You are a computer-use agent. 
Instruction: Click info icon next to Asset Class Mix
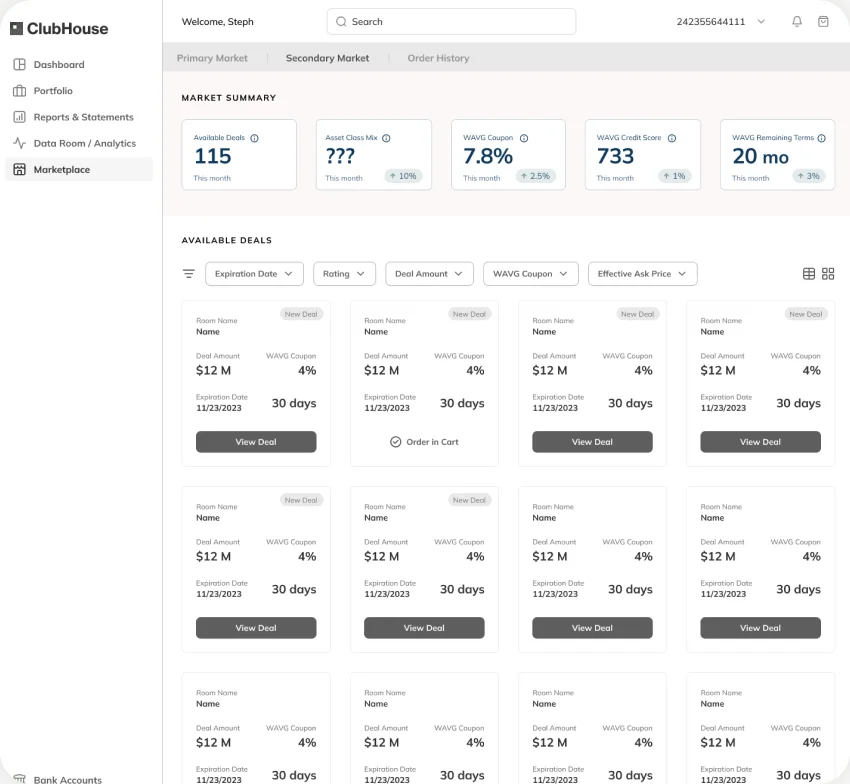[386, 138]
